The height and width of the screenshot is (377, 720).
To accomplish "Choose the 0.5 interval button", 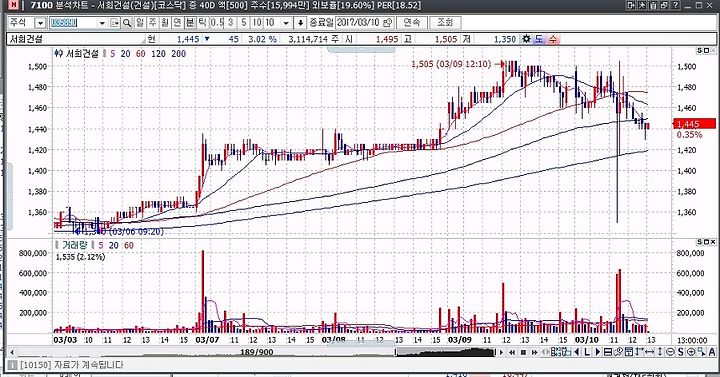I will pyautogui.click(x=218, y=23).
